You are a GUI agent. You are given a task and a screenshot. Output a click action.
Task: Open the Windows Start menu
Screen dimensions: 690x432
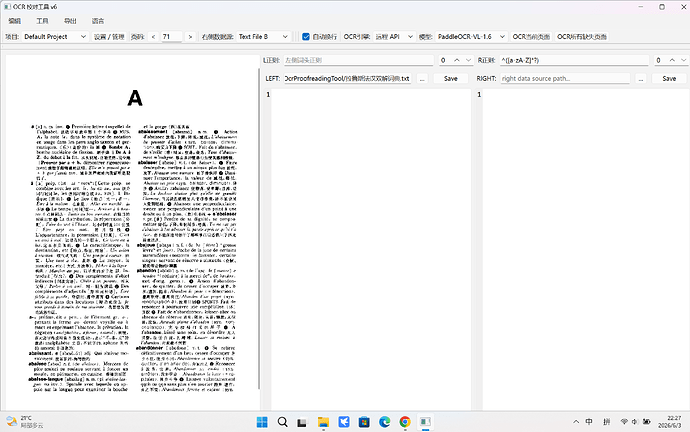coord(262,422)
